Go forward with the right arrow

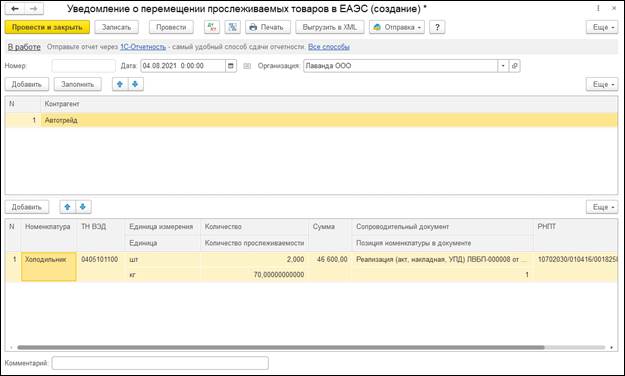pyautogui.click(x=34, y=8)
